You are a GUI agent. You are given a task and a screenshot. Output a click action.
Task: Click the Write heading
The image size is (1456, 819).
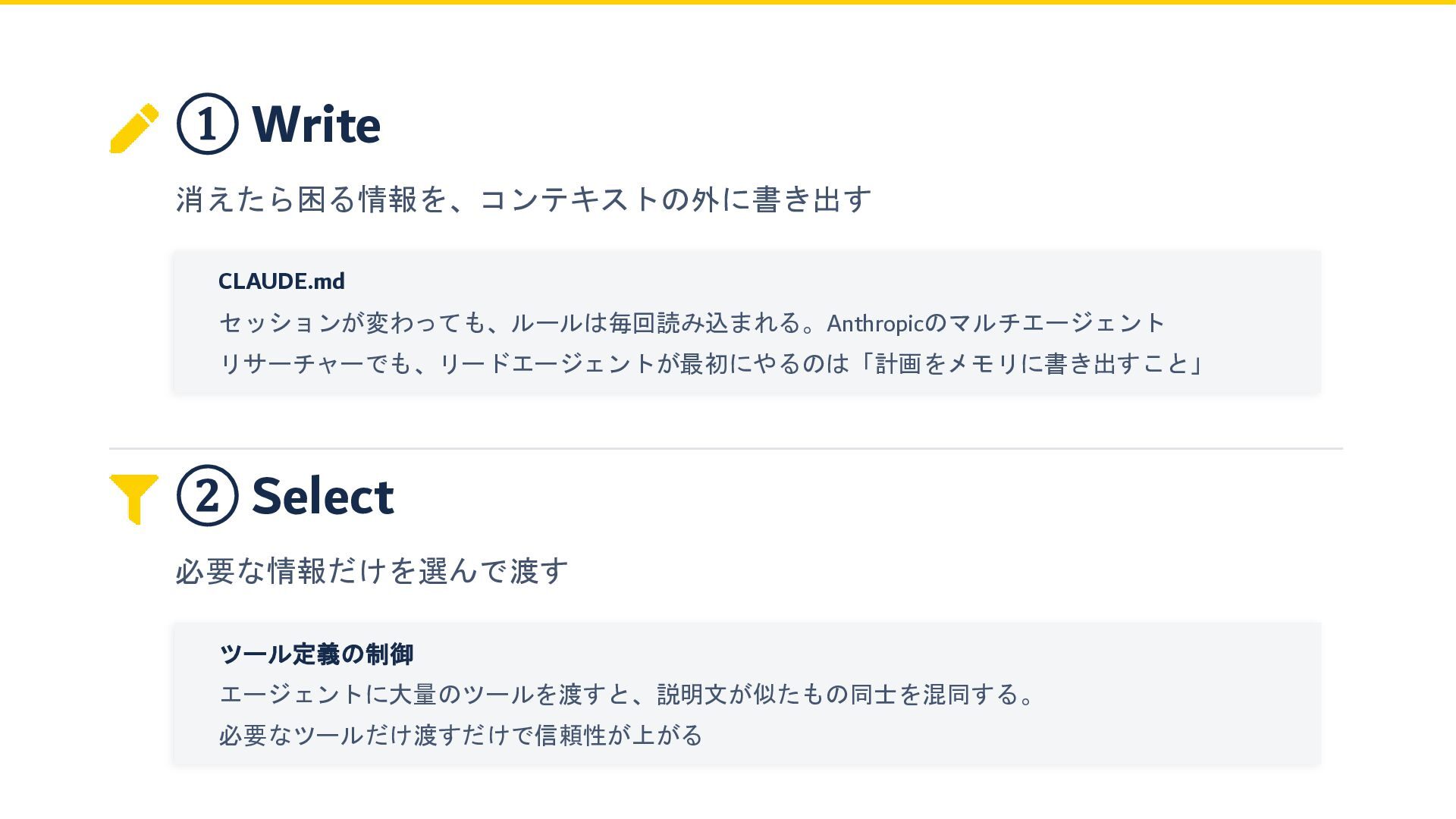[x=315, y=124]
